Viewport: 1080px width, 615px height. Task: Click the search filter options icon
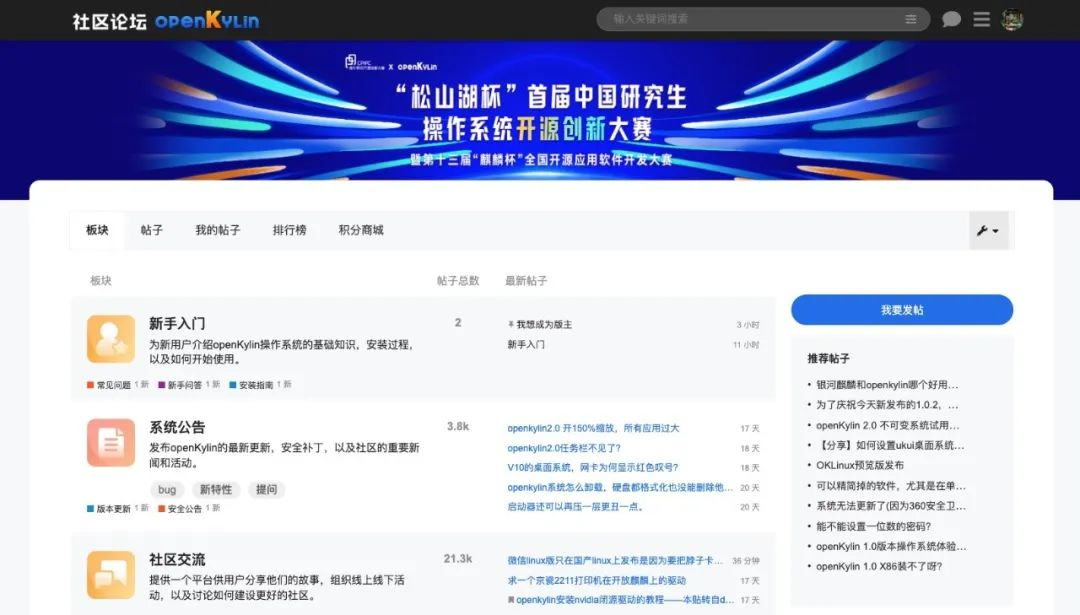(x=911, y=19)
